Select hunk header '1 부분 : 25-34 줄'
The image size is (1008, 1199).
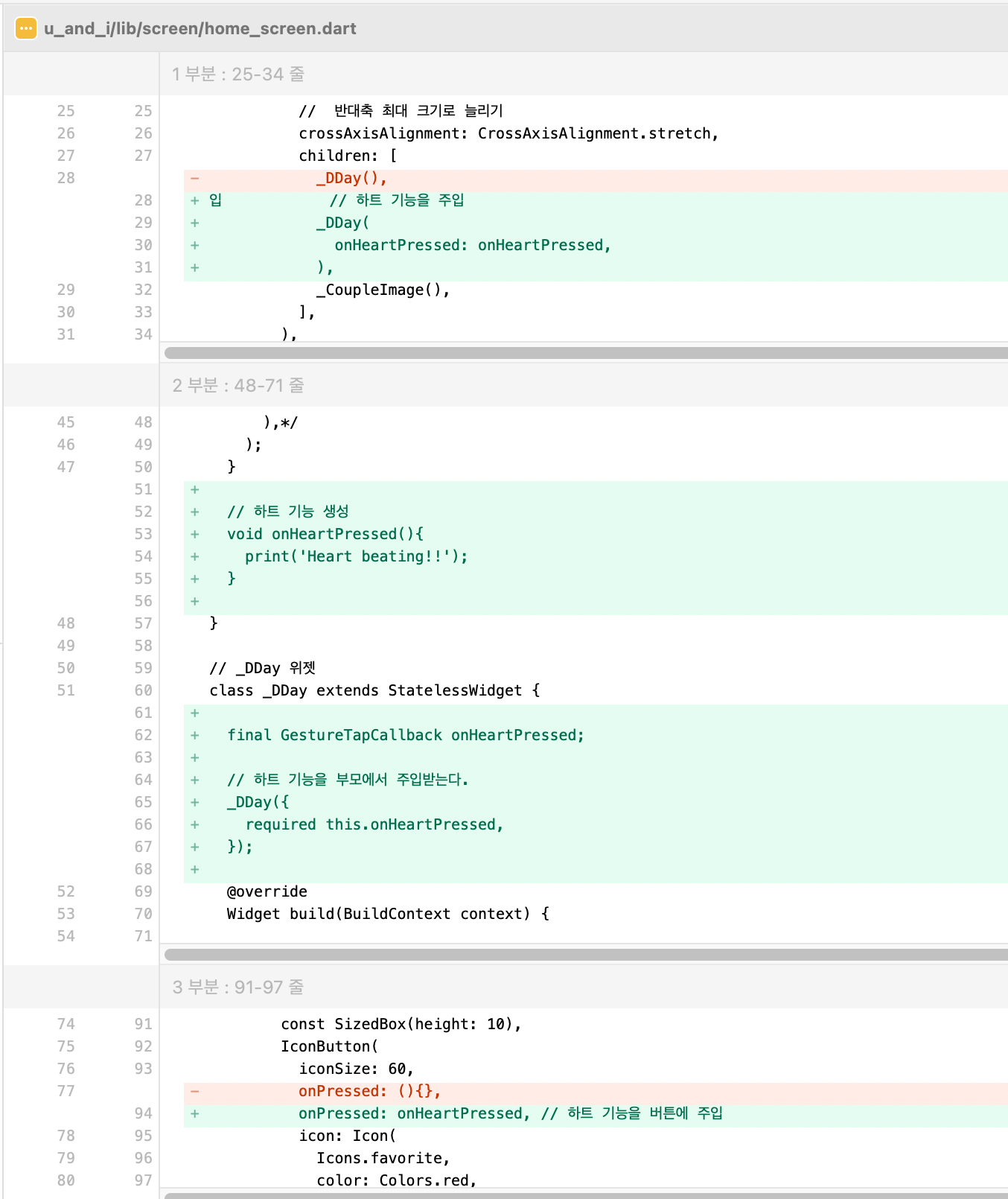(x=238, y=74)
